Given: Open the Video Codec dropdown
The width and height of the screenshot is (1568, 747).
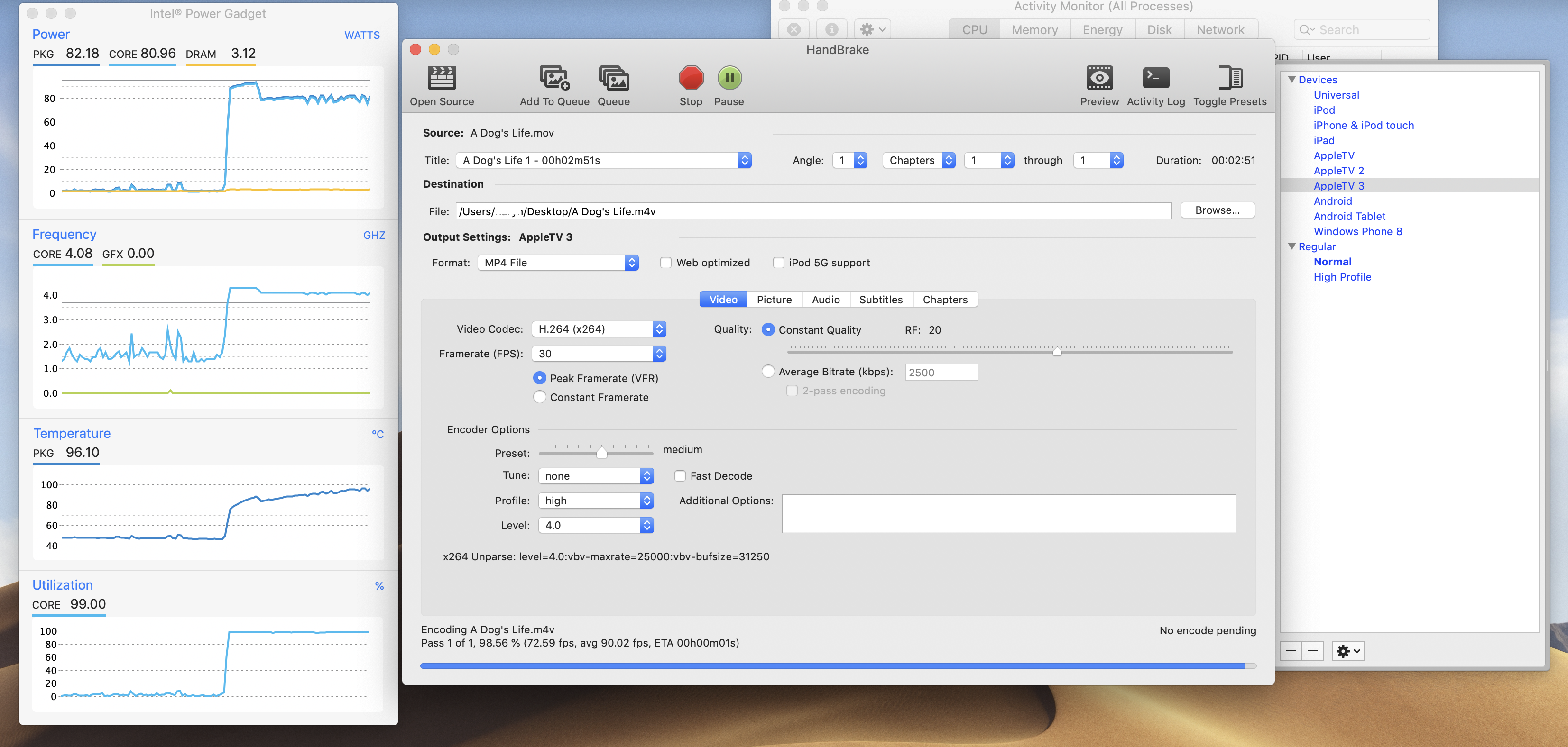Looking at the screenshot, I should coord(599,329).
